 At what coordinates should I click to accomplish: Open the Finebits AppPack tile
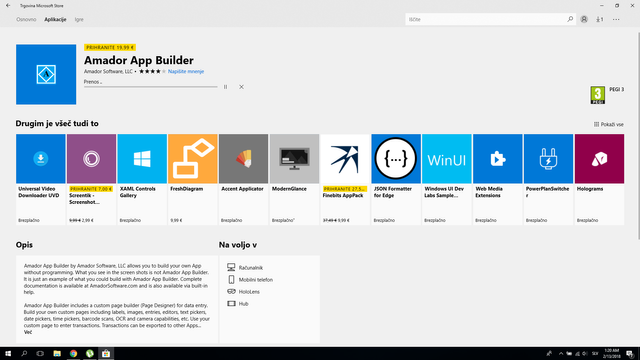coord(345,179)
